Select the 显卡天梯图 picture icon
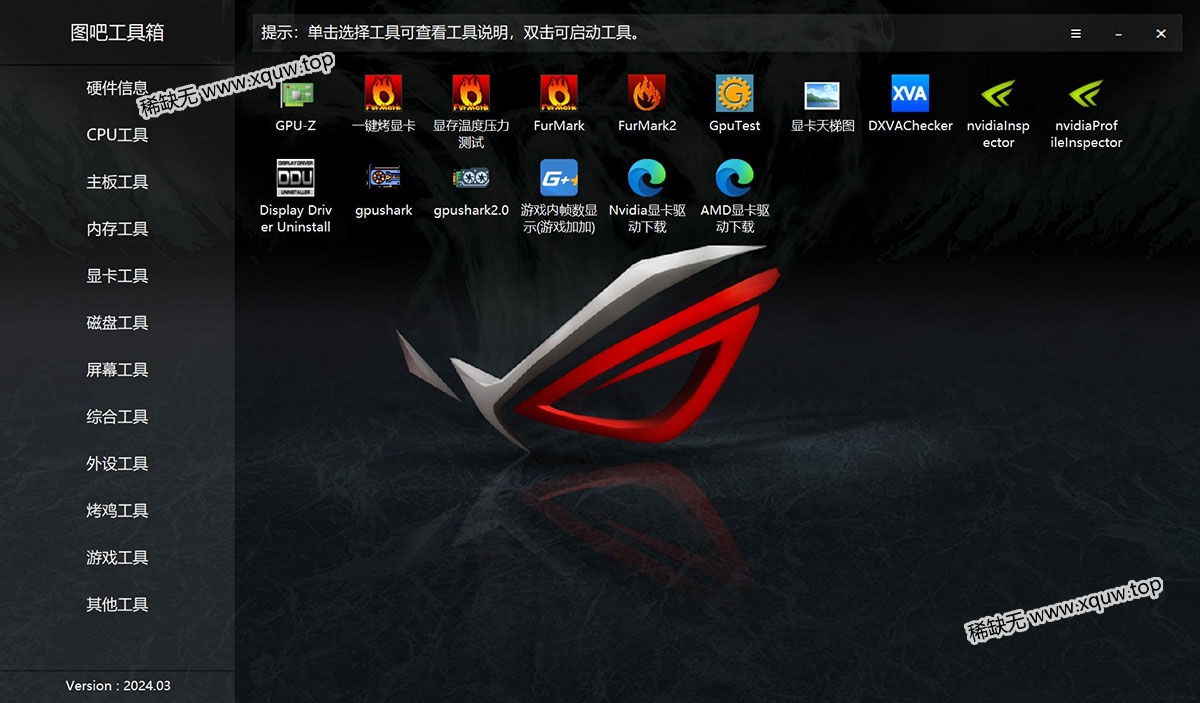Screen dimensions: 1200x703 822,95
